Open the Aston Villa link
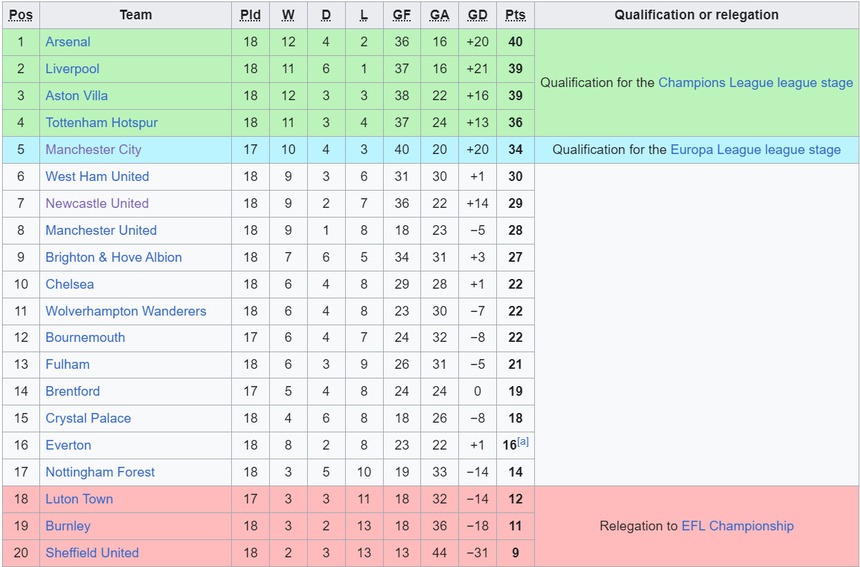Screen dimensions: 860x567 (76, 96)
